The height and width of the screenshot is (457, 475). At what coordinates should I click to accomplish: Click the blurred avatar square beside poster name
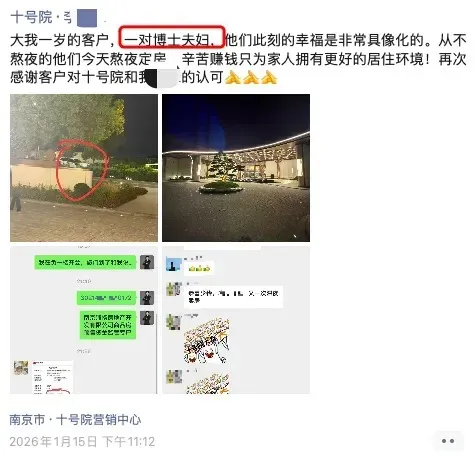pos(87,18)
